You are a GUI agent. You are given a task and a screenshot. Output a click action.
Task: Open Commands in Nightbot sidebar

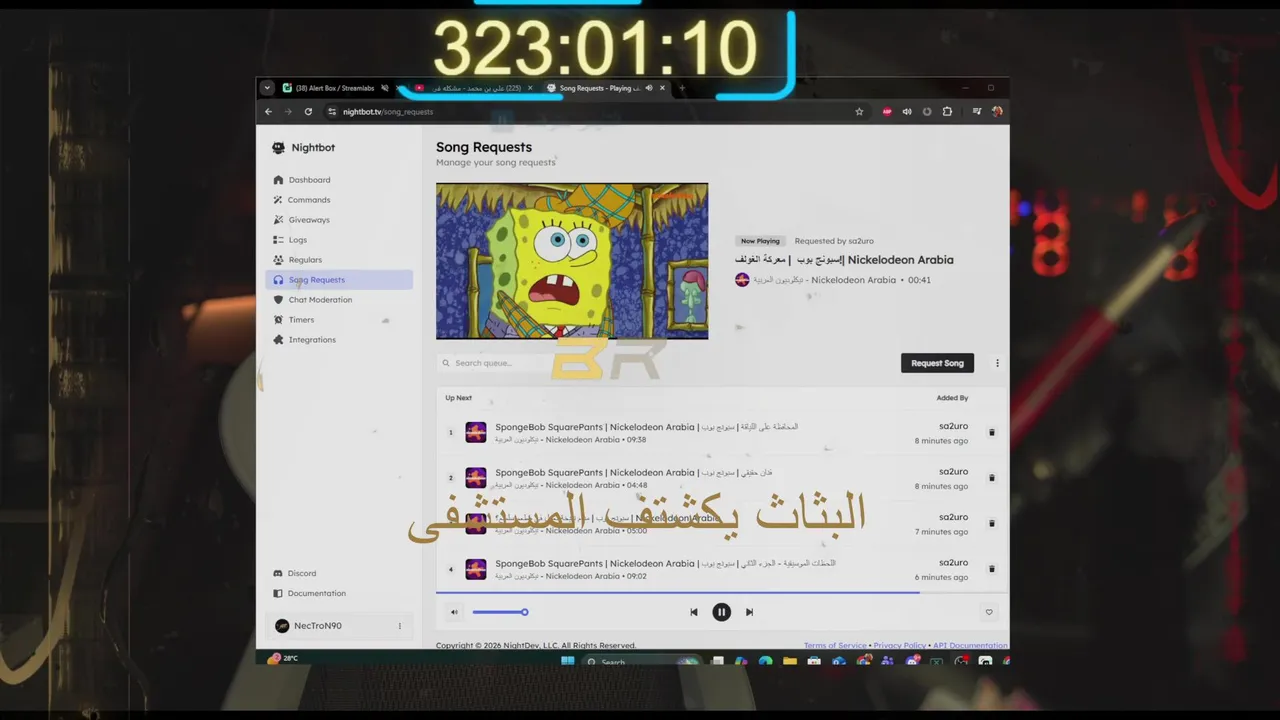pos(339,200)
